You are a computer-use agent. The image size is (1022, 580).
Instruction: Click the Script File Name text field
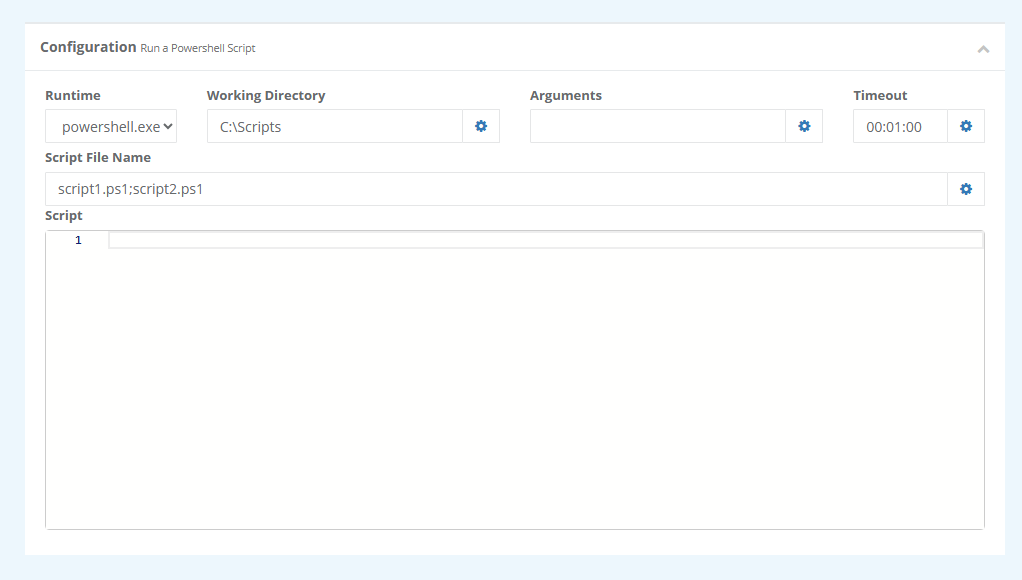495,189
